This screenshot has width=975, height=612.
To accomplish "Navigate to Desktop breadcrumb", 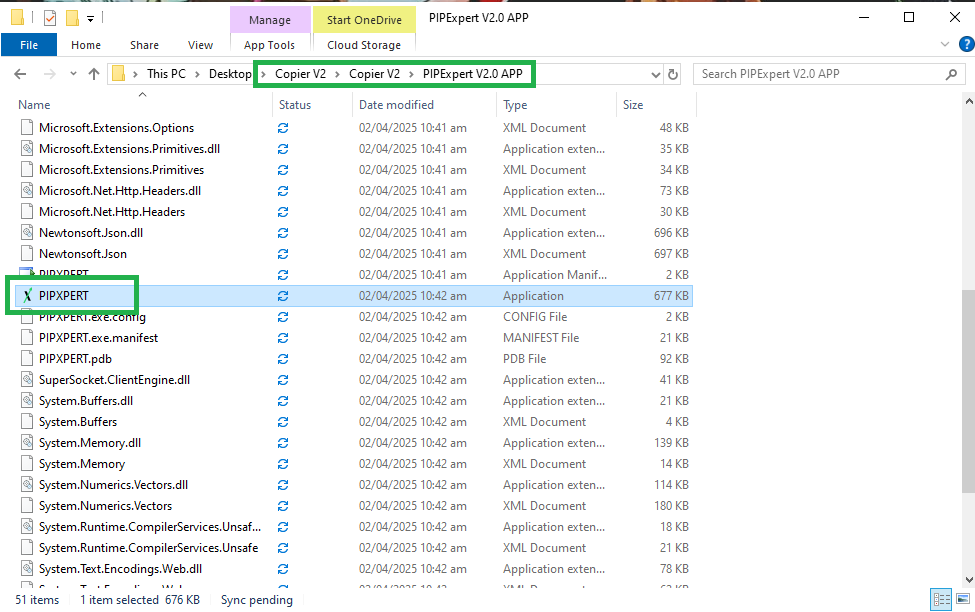I will click(x=229, y=74).
